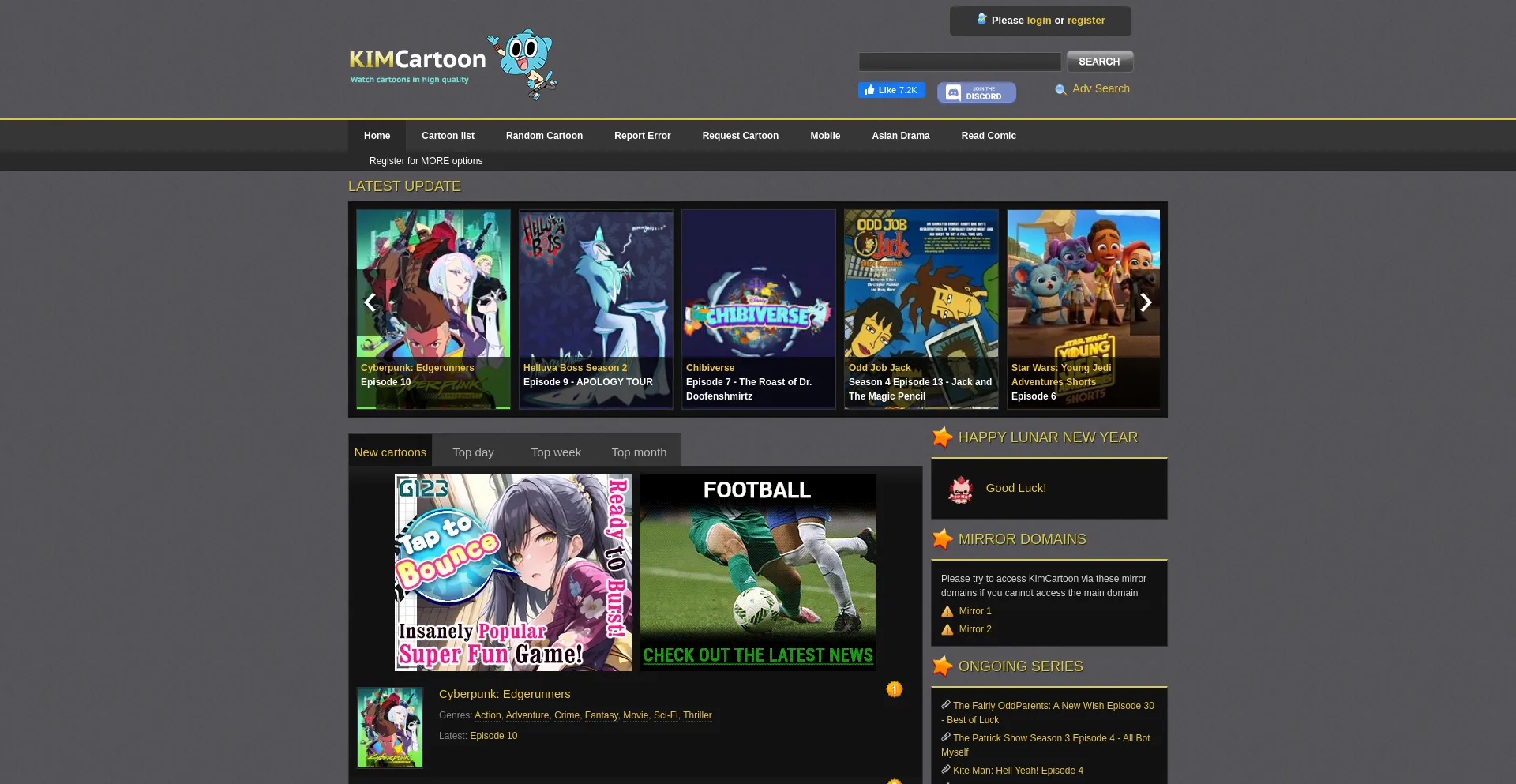Open Cyberpunk: Edgerunners carousel thumbnail
The image size is (1516, 784).
pos(433,309)
